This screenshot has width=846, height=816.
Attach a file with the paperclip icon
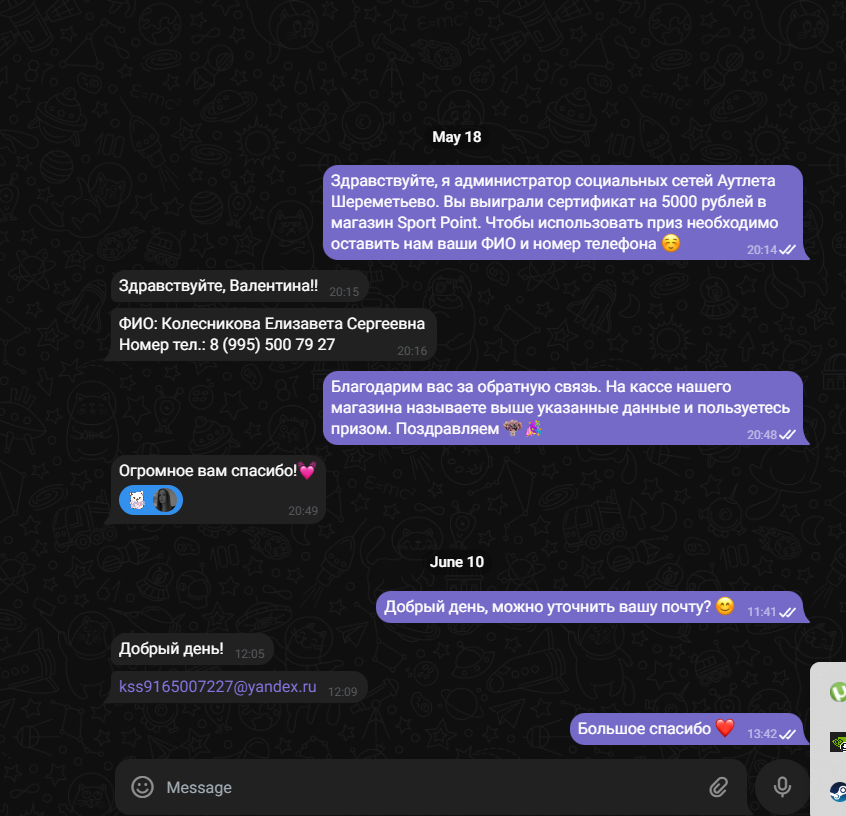pyautogui.click(x=719, y=787)
